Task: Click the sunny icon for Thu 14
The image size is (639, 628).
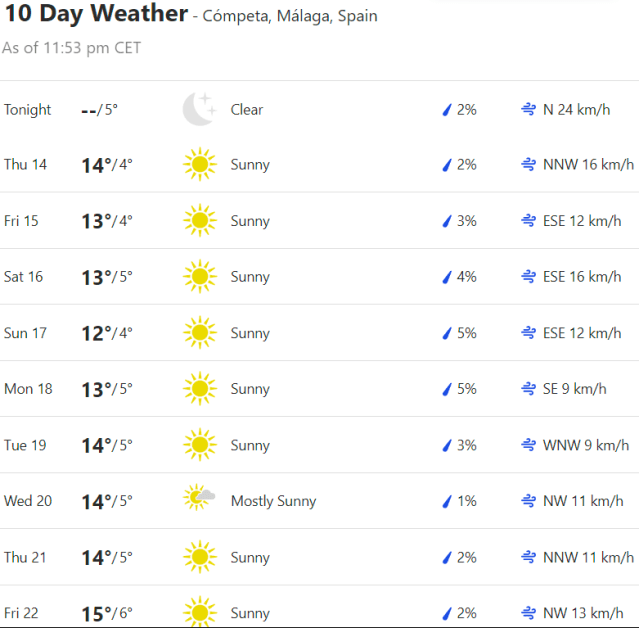Action: point(199,165)
